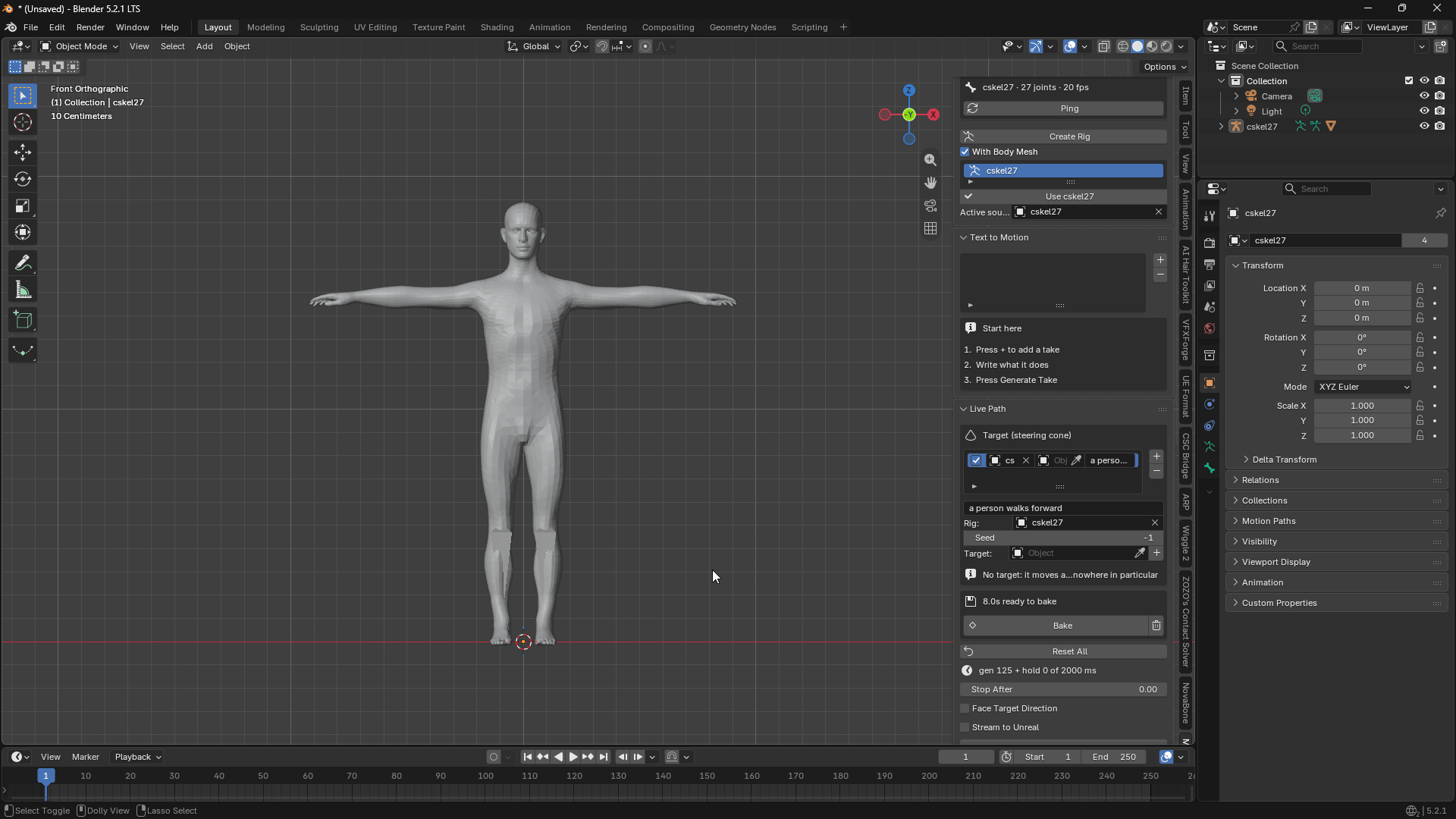
Task: Switch to the Shading workspace tab
Action: point(497,27)
